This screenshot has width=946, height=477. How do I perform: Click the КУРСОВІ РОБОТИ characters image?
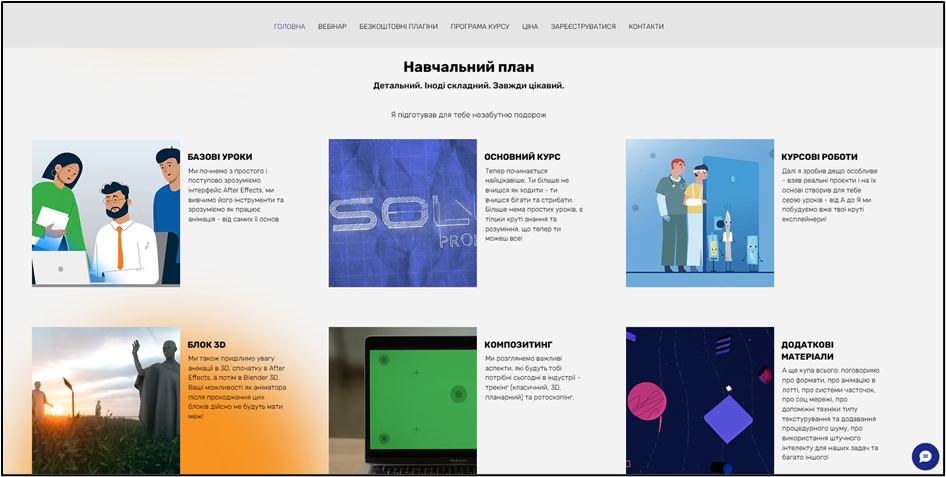point(700,213)
